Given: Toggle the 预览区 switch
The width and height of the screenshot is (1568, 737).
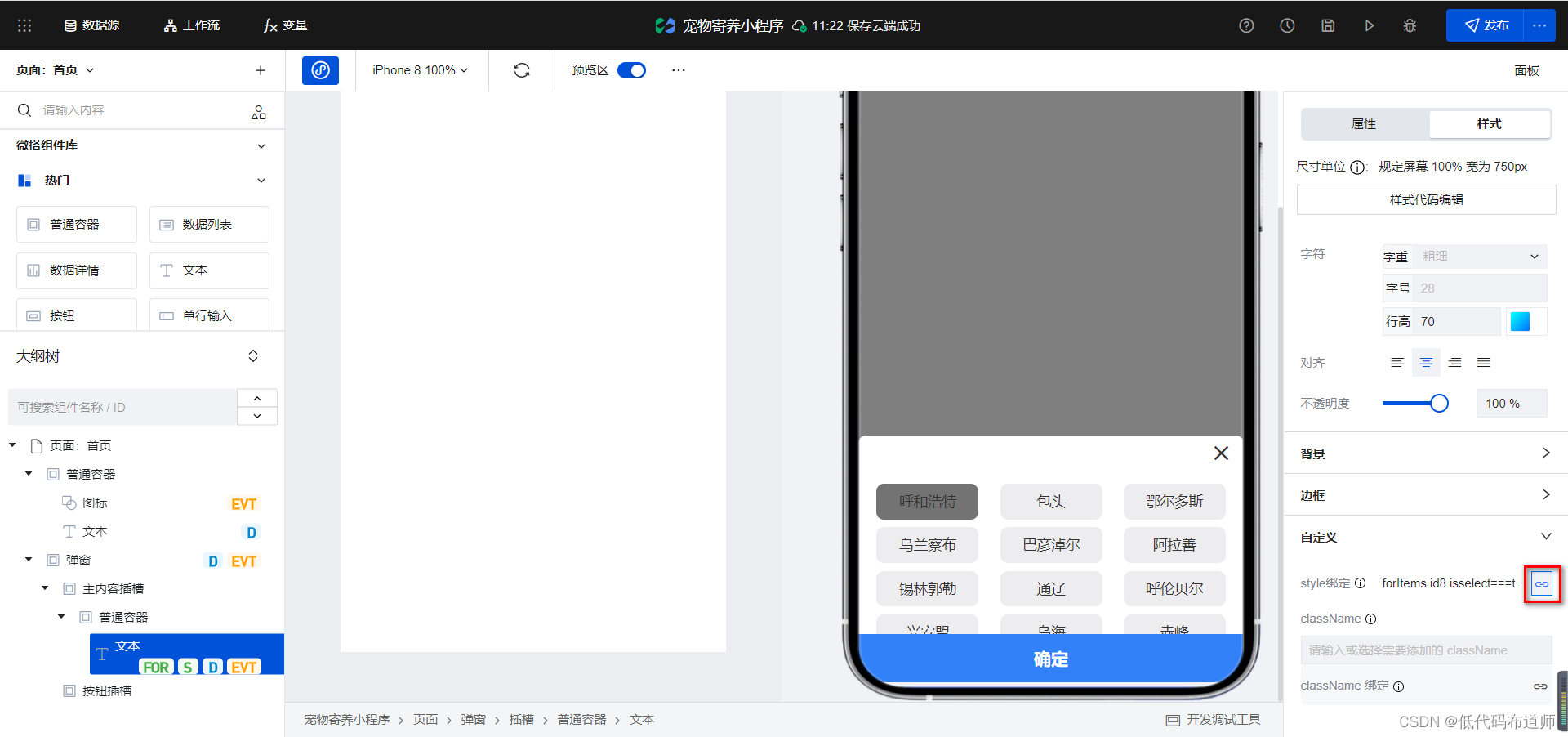Looking at the screenshot, I should (x=631, y=70).
